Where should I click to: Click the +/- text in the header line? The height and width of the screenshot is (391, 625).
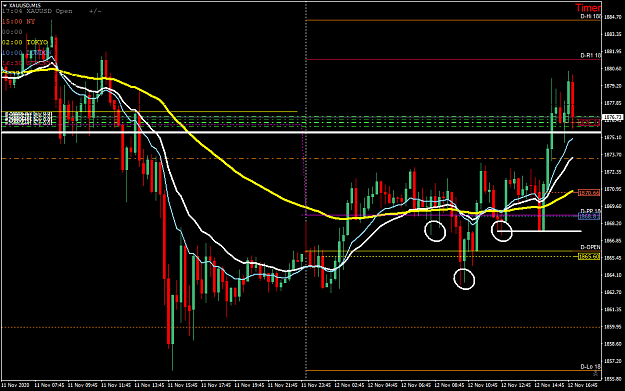pos(95,11)
